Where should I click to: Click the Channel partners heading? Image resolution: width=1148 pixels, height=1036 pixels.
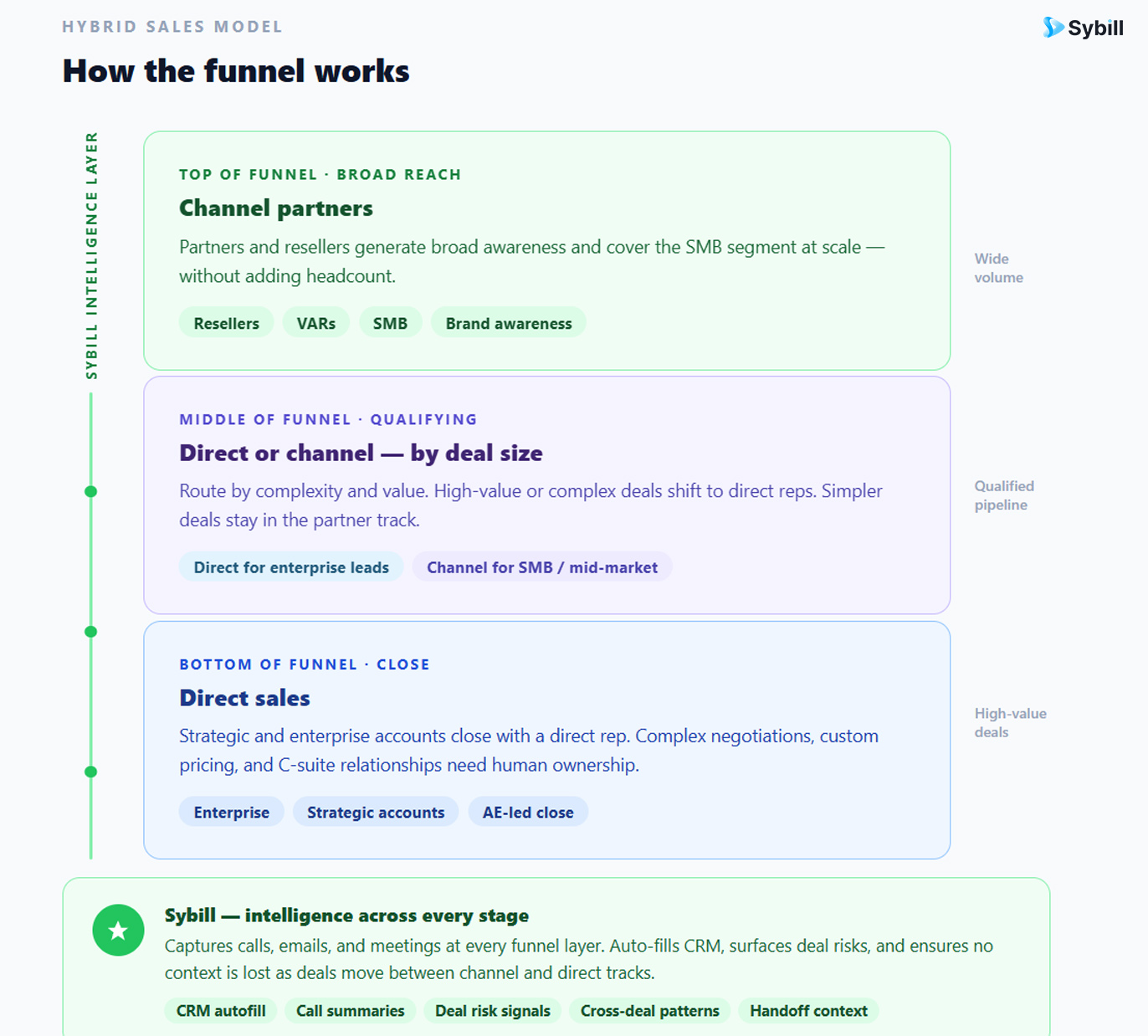pos(276,208)
